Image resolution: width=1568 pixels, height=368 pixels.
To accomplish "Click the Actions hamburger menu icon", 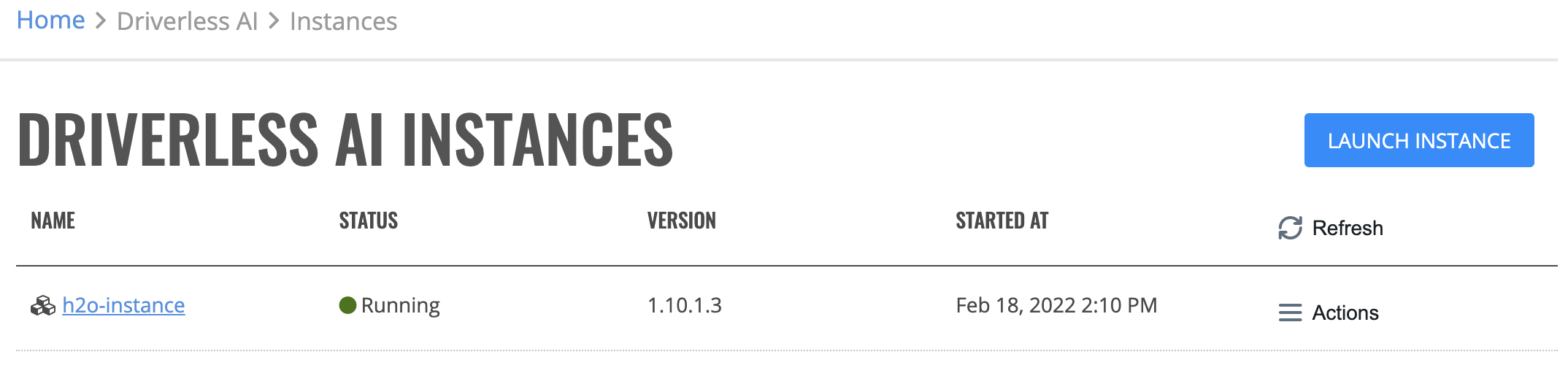I will pos(1290,313).
